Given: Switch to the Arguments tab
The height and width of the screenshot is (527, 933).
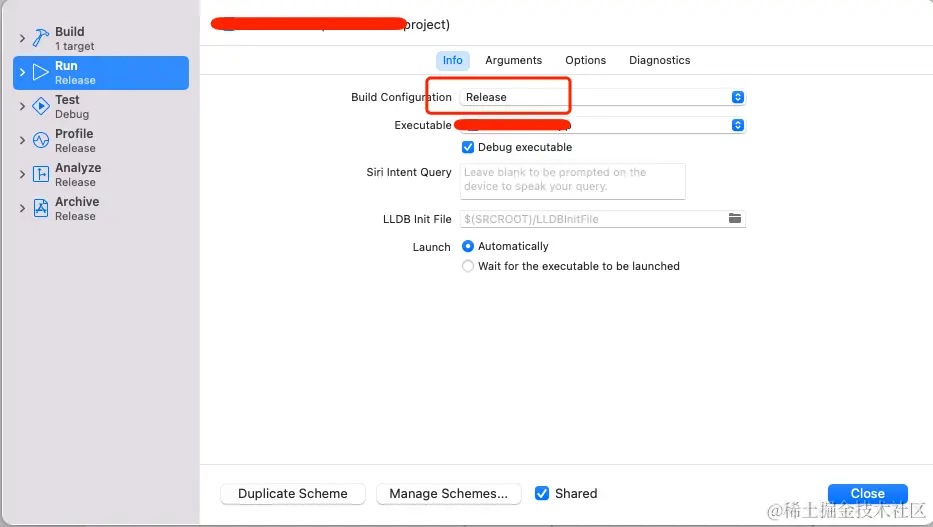Looking at the screenshot, I should [x=514, y=60].
